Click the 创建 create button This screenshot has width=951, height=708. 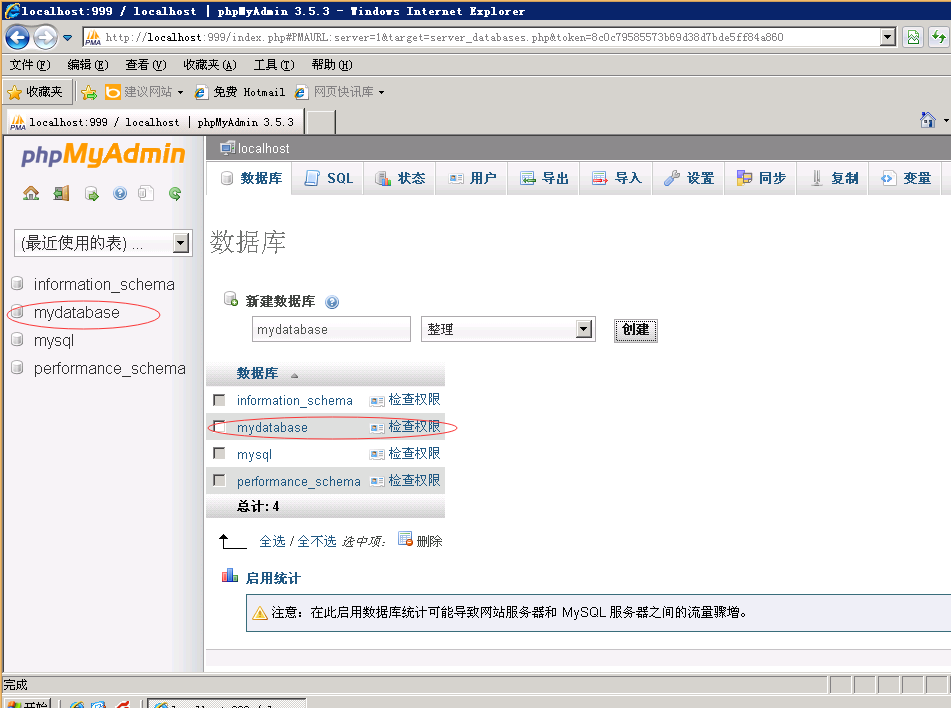pyautogui.click(x=636, y=330)
